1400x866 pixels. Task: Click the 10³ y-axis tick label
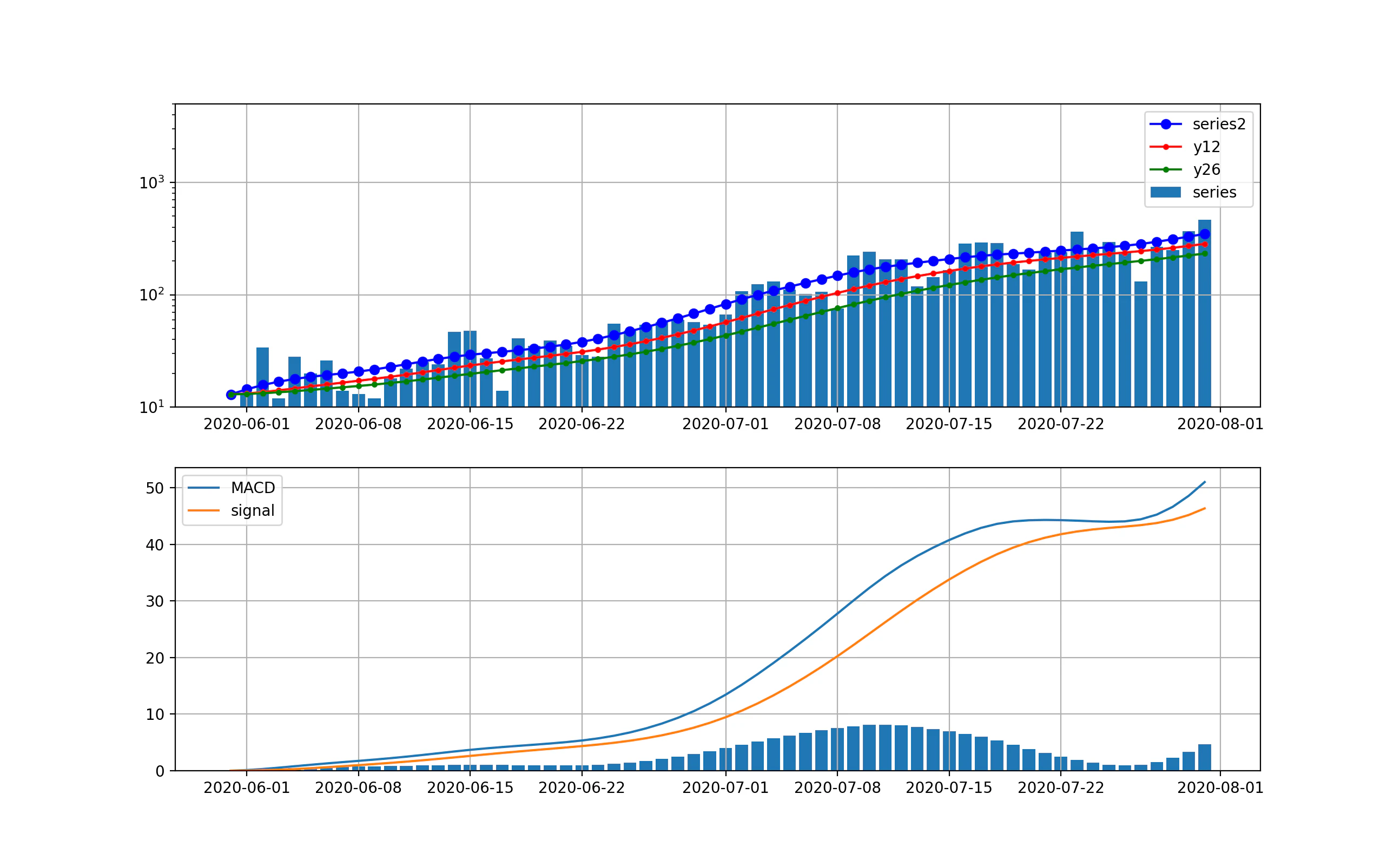pyautogui.click(x=151, y=183)
